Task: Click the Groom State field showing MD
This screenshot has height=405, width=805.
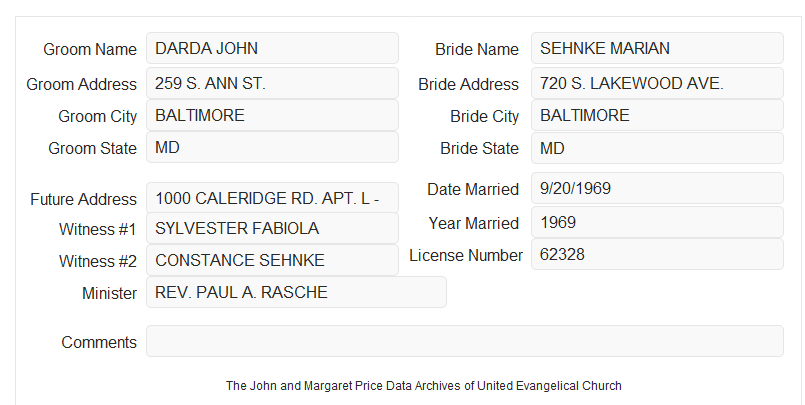Action: click(x=272, y=147)
